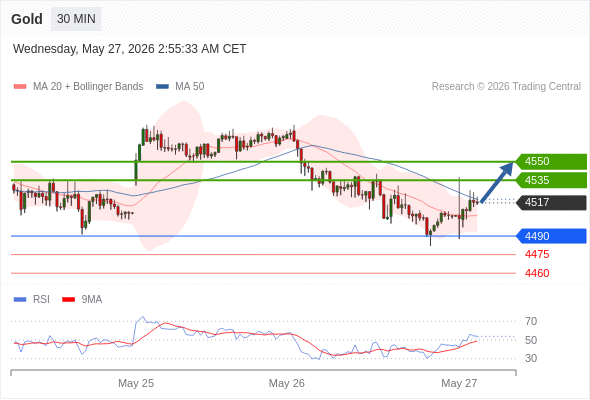Click the 4517 current price tag
Viewport: 590px width, 400px height.
pyautogui.click(x=551, y=202)
